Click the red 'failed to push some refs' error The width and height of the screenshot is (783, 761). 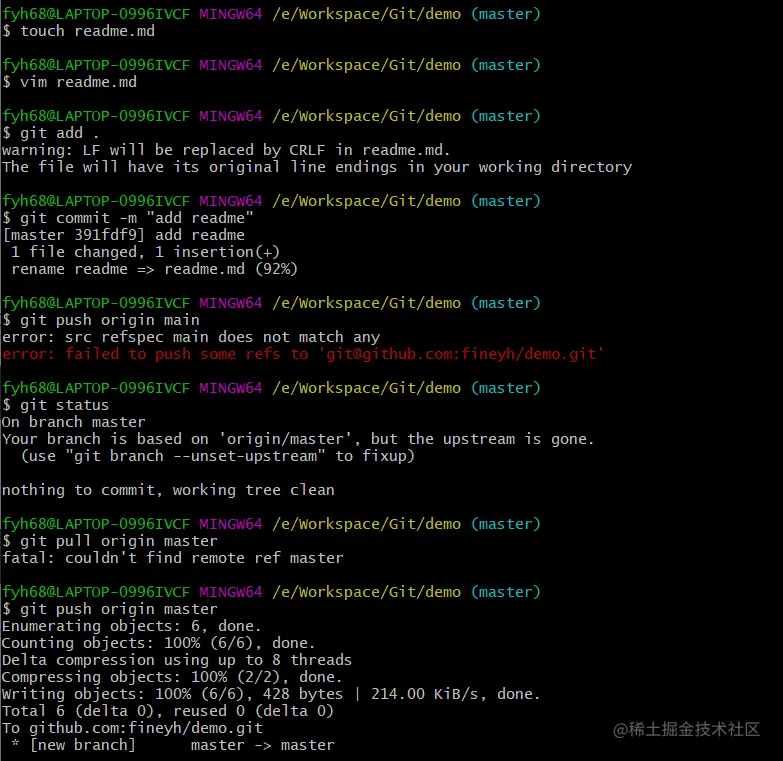coord(303,354)
